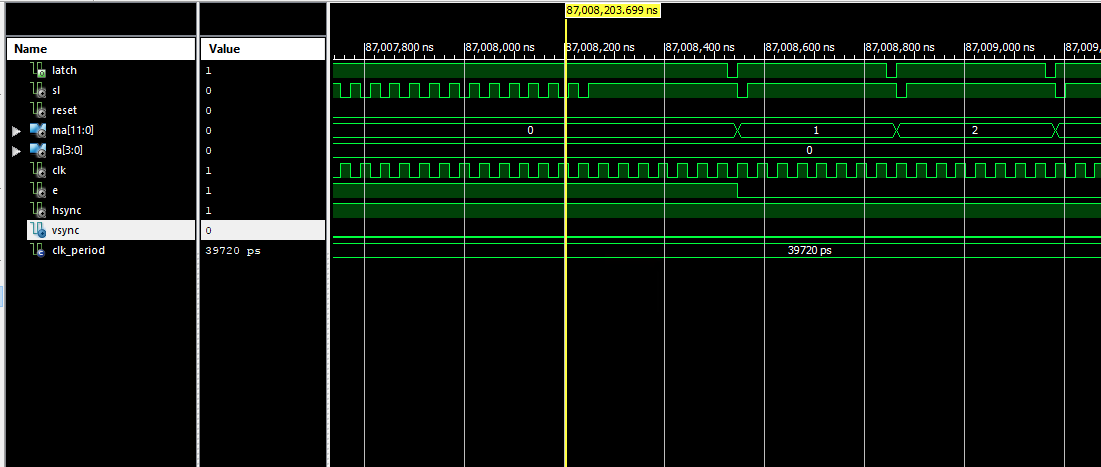
Task: Click the sl signal icon
Action: [39, 91]
